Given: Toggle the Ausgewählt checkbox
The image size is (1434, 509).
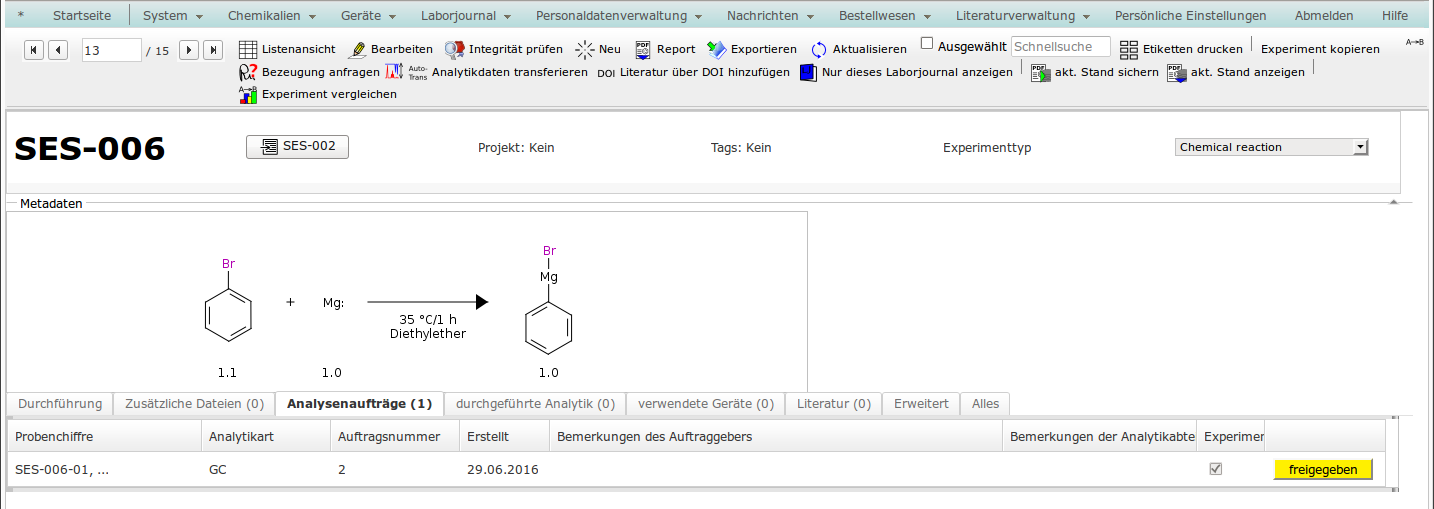Looking at the screenshot, I should (x=927, y=44).
